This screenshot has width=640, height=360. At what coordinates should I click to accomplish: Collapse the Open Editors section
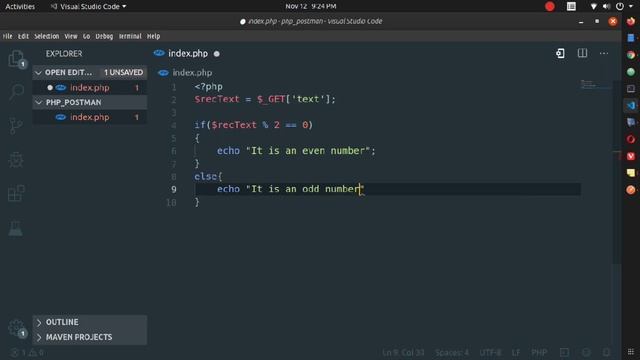(38, 73)
